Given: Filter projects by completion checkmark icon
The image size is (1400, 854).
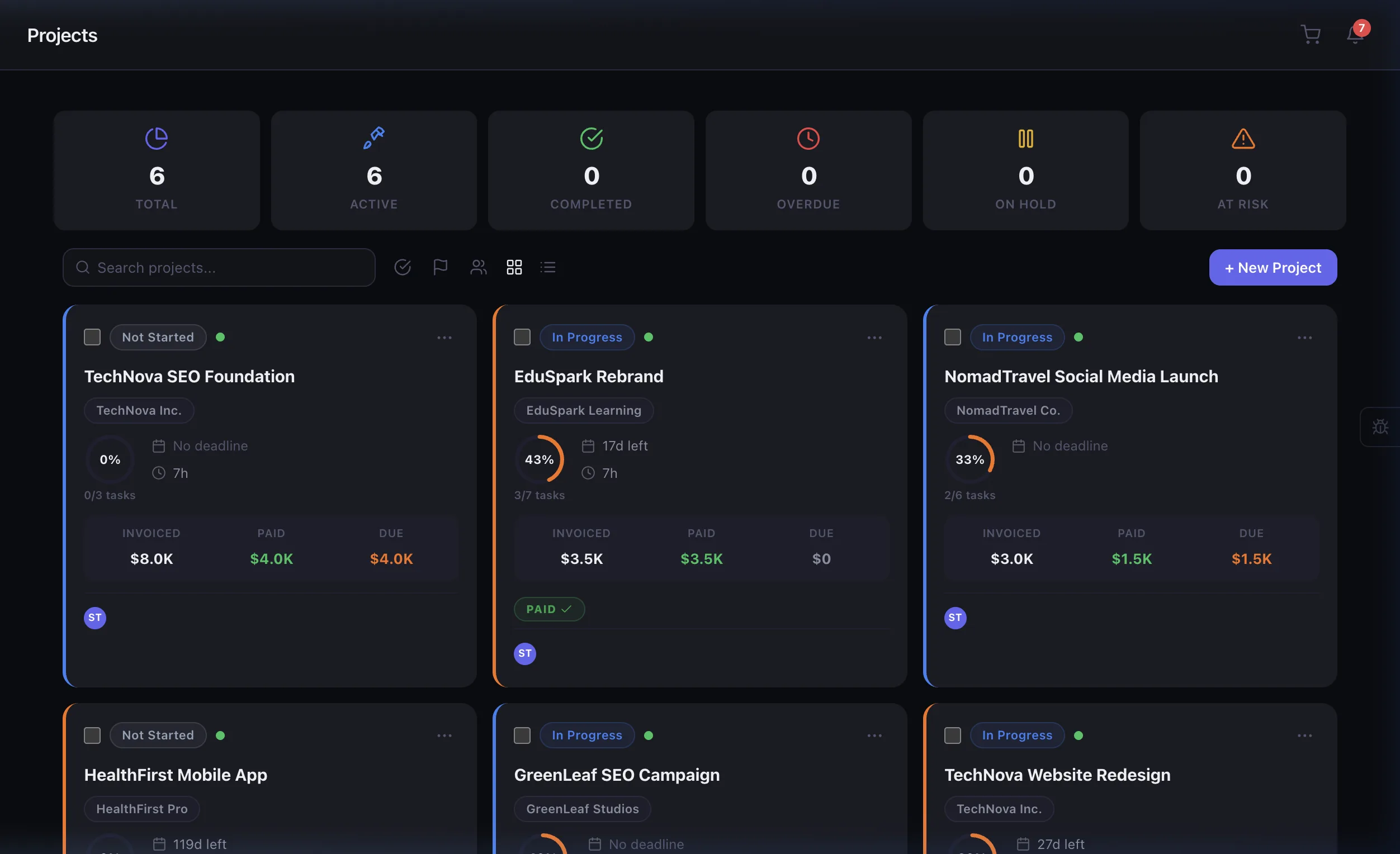Looking at the screenshot, I should coord(403,267).
